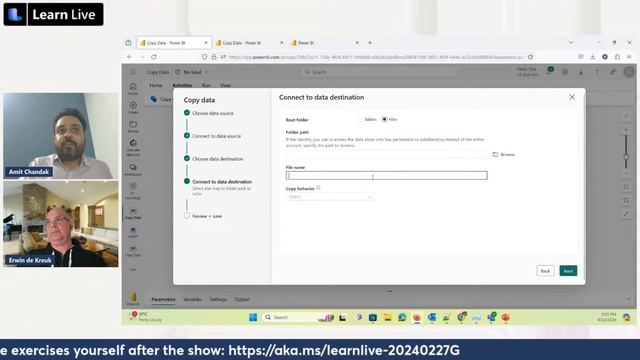Viewport: 640px width, 360px height.
Task: Open the Create icon in left navigation
Action: tap(133, 108)
